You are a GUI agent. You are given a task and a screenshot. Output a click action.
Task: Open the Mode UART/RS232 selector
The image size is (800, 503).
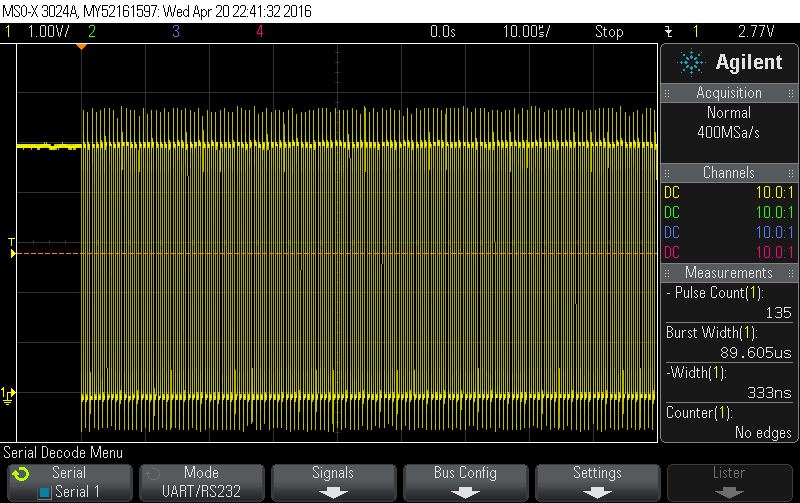point(200,482)
